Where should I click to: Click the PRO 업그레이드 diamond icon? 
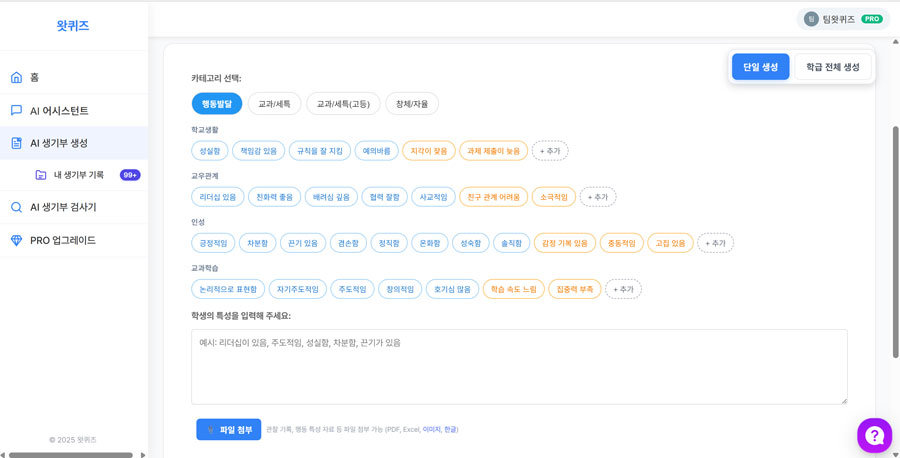tap(16, 240)
